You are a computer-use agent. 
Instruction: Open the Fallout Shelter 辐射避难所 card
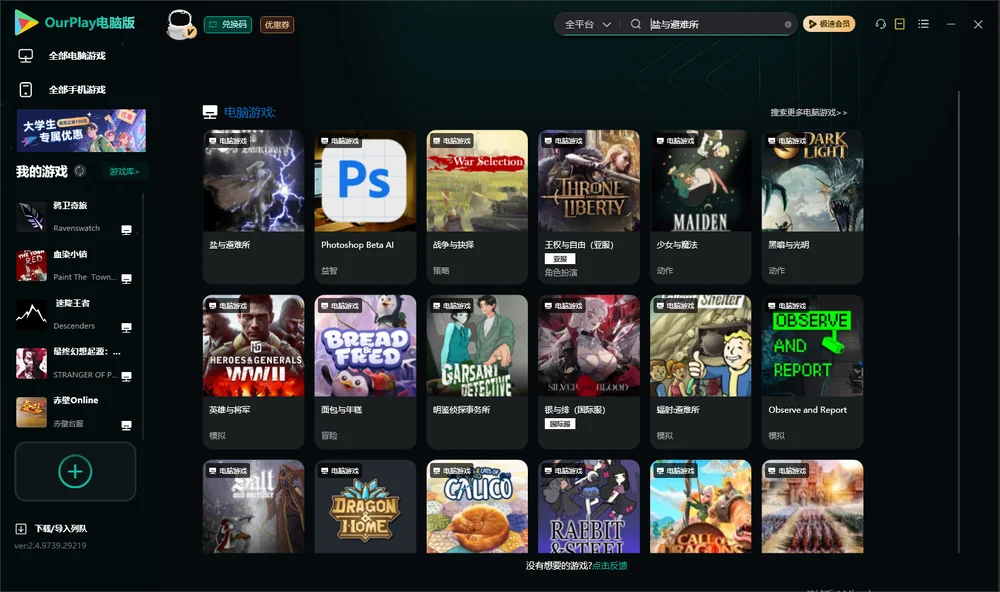pyautogui.click(x=700, y=371)
